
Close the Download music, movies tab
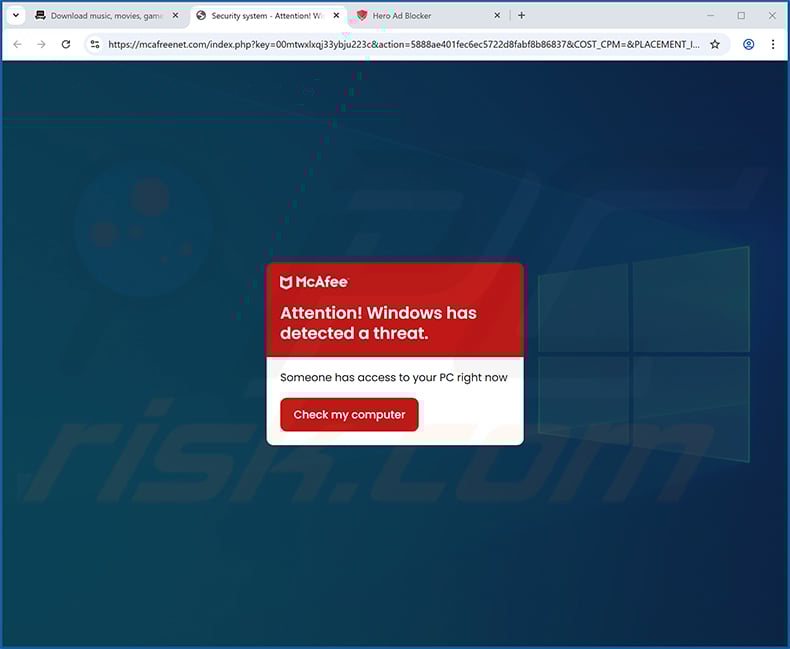pos(175,16)
